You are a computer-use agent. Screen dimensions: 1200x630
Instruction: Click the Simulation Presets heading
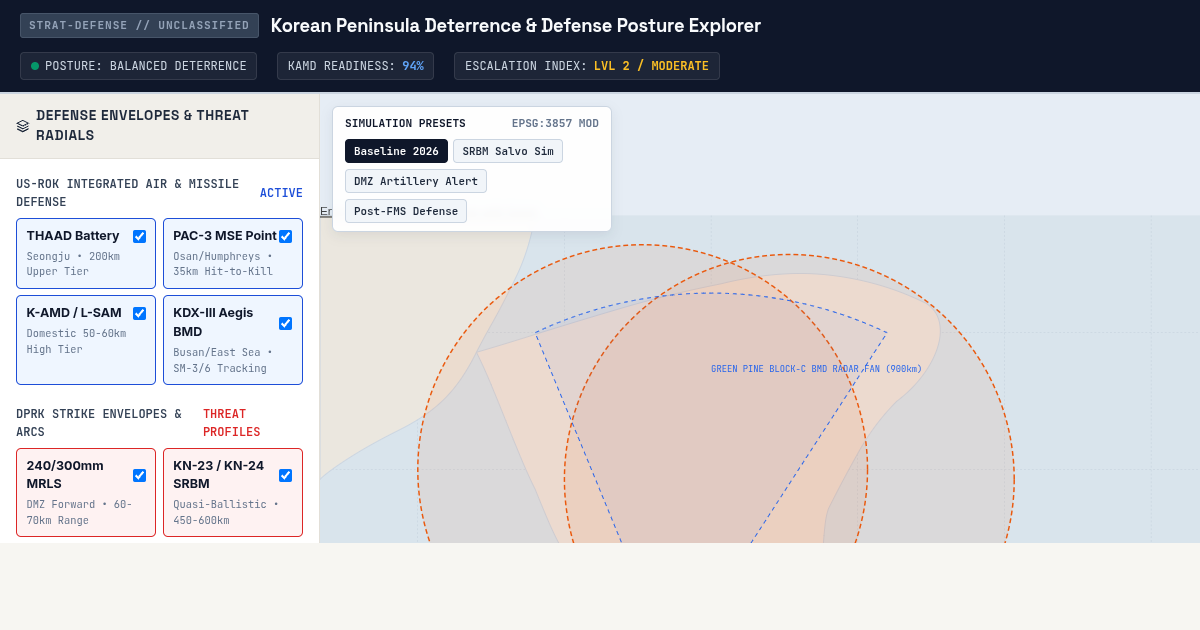(405, 124)
